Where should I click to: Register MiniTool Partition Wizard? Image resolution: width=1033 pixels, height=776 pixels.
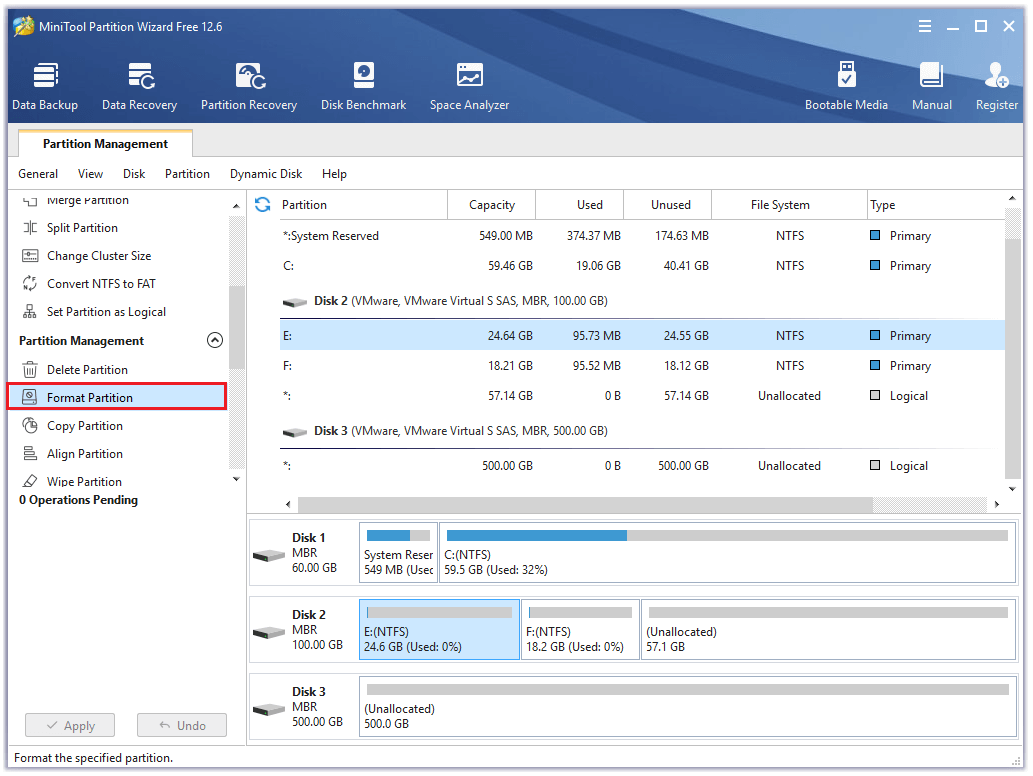click(x=995, y=84)
